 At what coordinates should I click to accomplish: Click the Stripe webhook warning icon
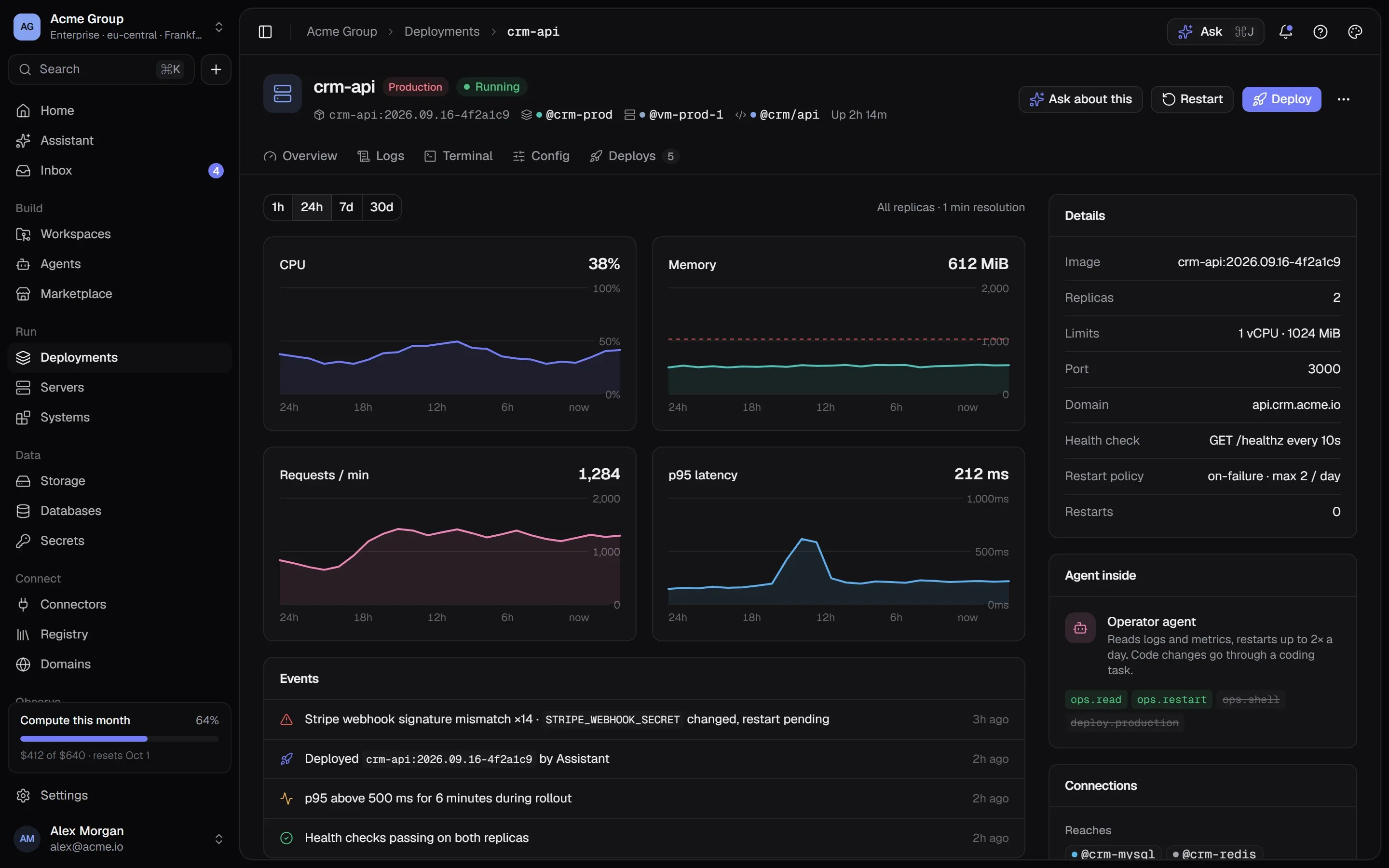(x=286, y=719)
